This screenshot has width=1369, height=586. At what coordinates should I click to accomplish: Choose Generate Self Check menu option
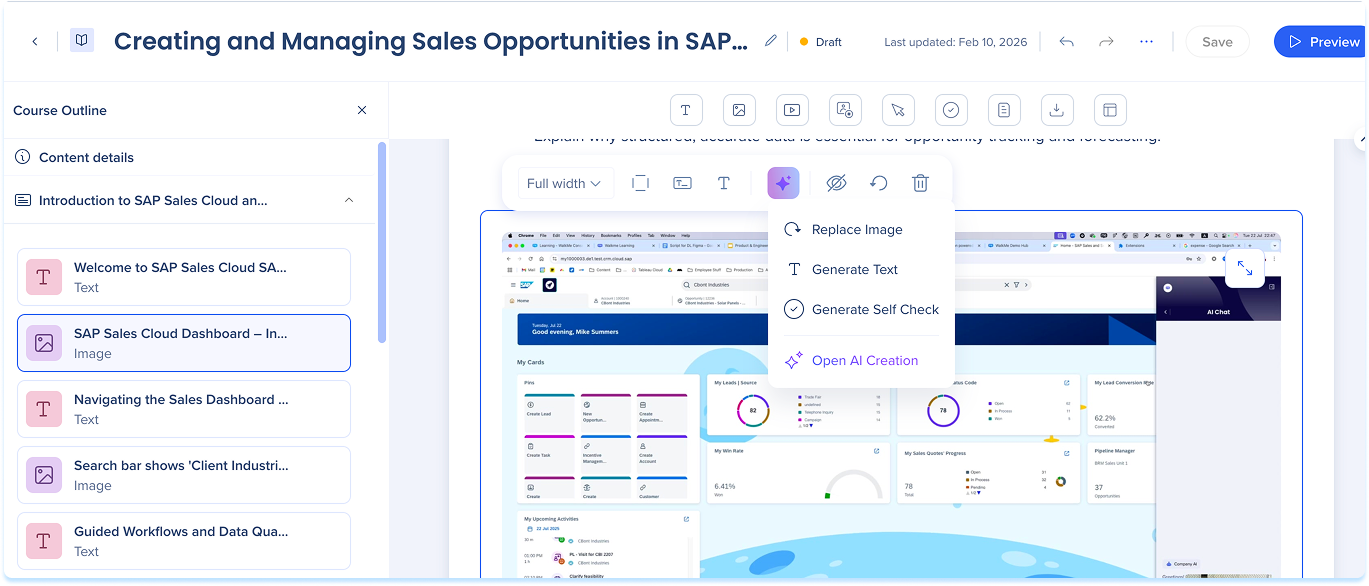pyautogui.click(x=874, y=309)
